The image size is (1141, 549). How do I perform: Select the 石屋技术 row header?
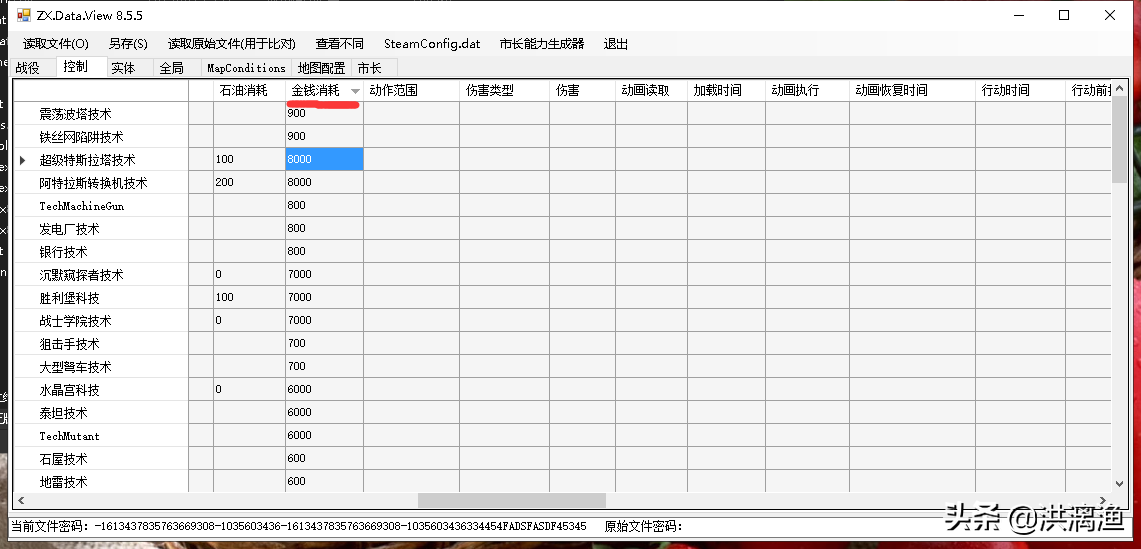[101, 459]
